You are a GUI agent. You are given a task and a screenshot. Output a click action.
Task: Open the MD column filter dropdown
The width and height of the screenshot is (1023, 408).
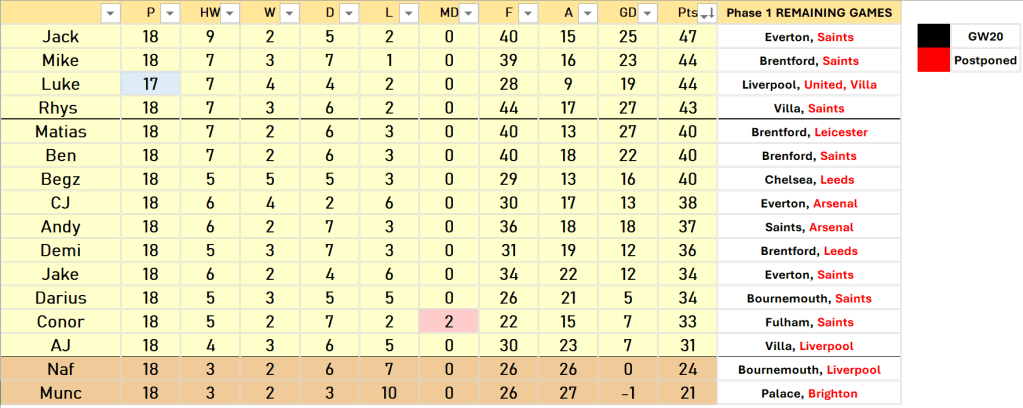[x=469, y=13]
